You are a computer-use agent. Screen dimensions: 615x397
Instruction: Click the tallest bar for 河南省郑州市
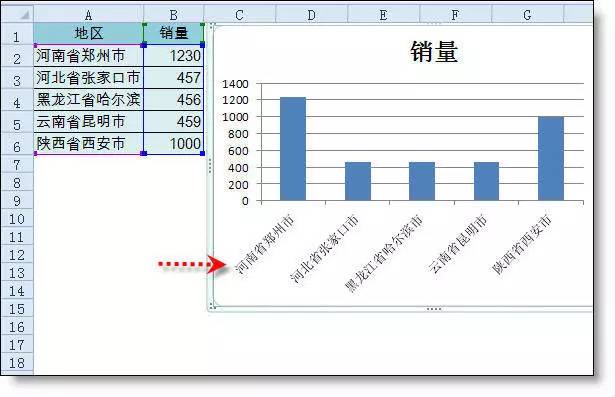pos(293,149)
